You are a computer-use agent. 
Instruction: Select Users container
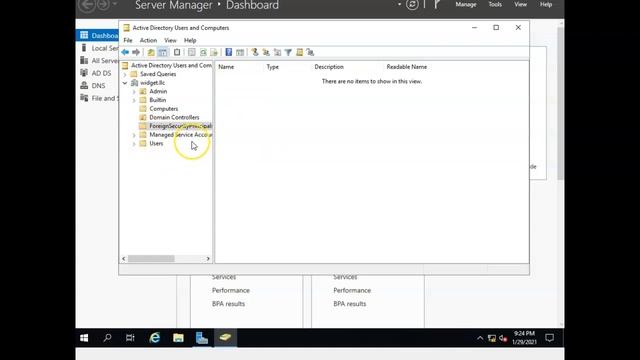coord(156,143)
